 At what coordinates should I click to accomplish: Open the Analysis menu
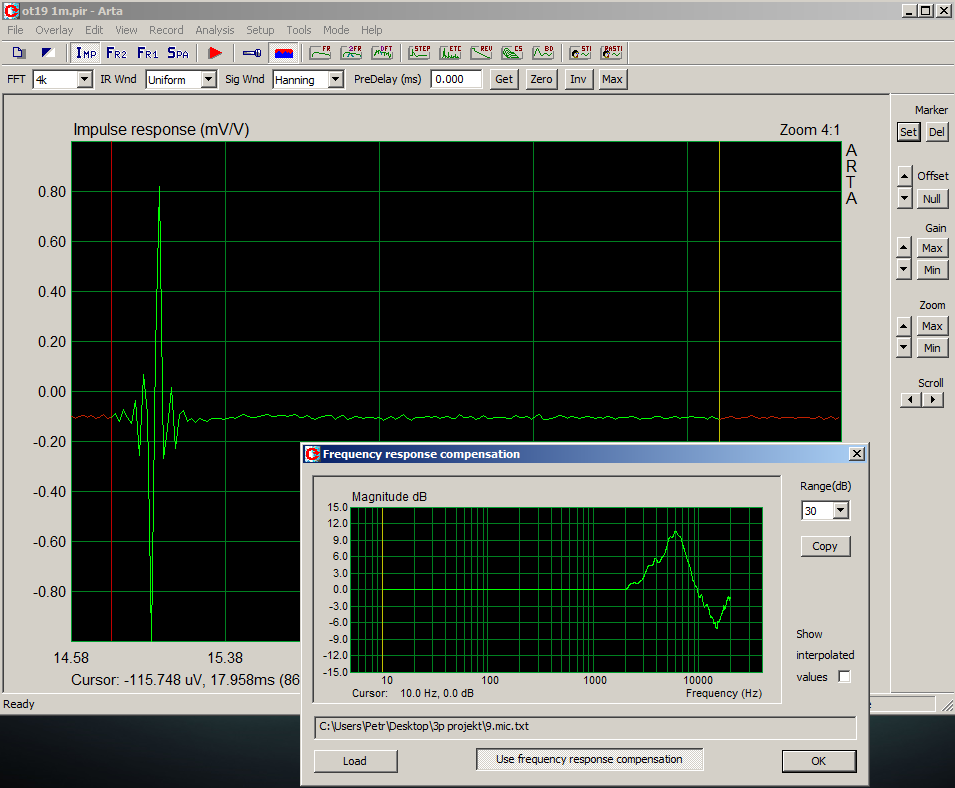click(214, 30)
